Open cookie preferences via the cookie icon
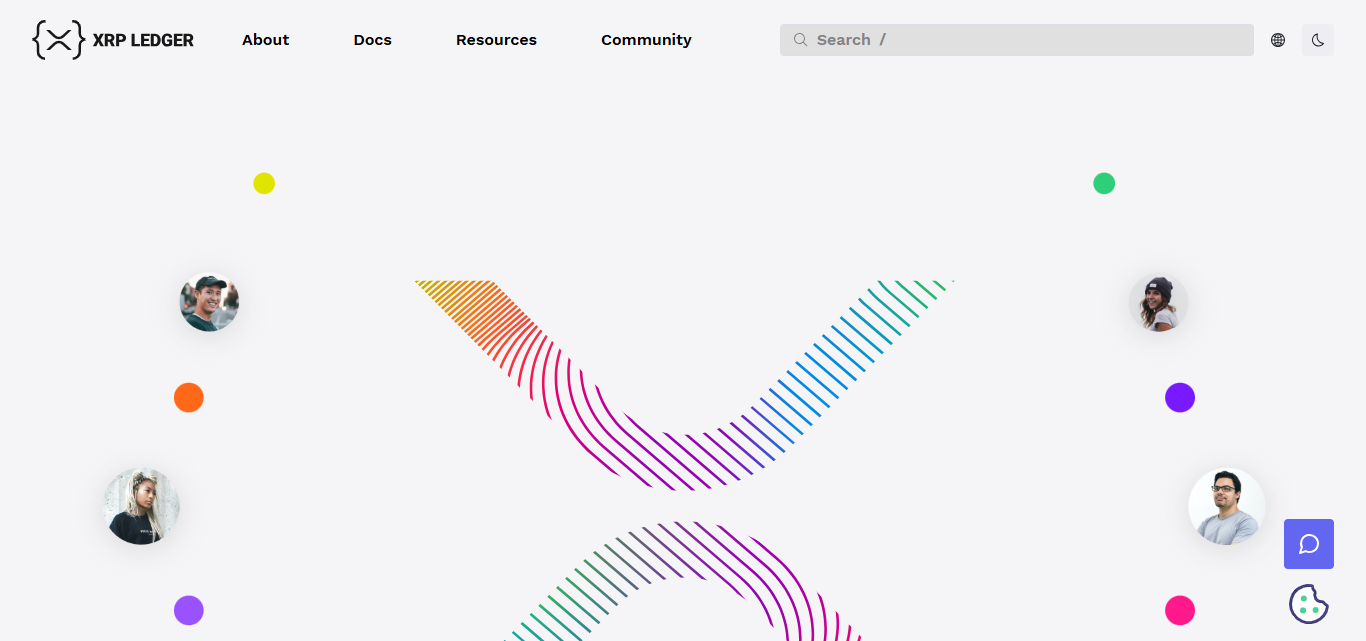Image resolution: width=1366 pixels, height=641 pixels. pyautogui.click(x=1308, y=604)
